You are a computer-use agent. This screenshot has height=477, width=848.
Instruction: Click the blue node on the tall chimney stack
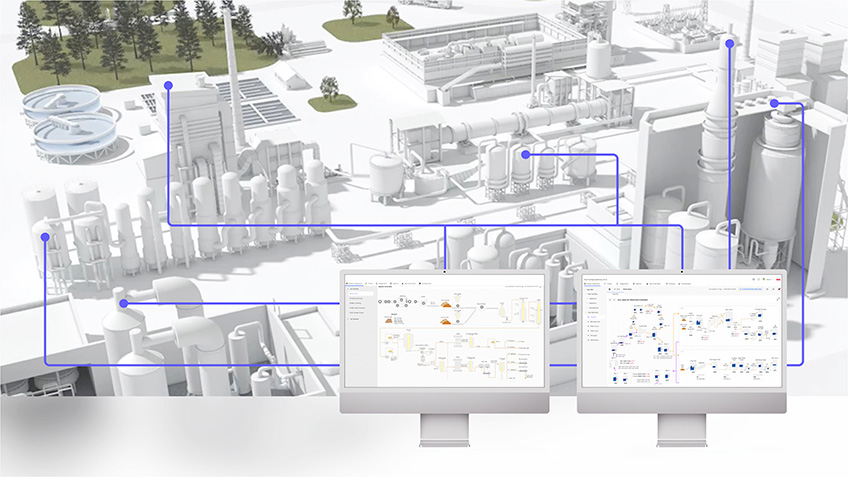730,44
